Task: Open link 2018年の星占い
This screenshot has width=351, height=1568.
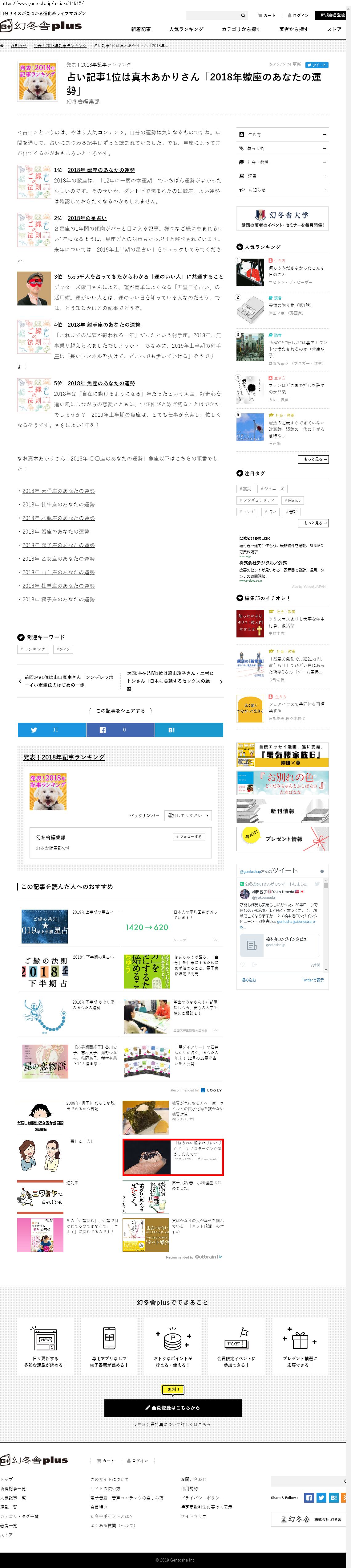Action: click(87, 218)
